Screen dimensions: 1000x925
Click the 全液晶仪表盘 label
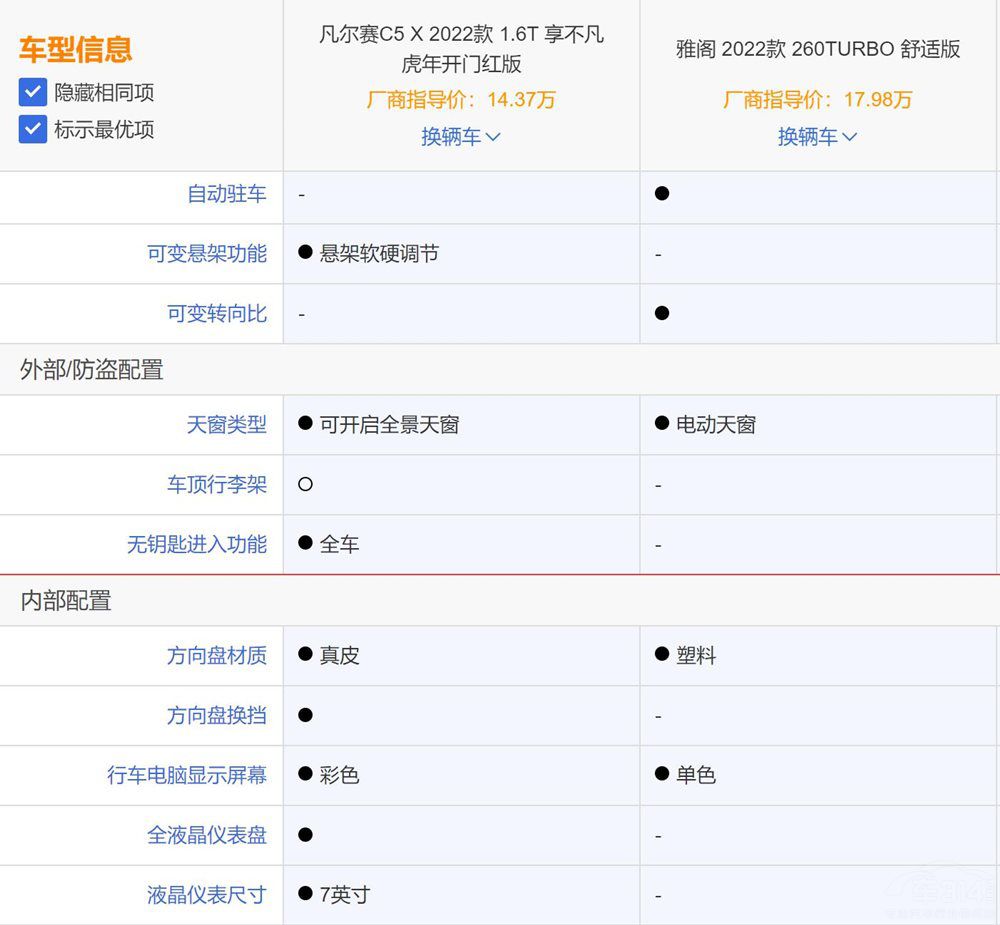[207, 835]
